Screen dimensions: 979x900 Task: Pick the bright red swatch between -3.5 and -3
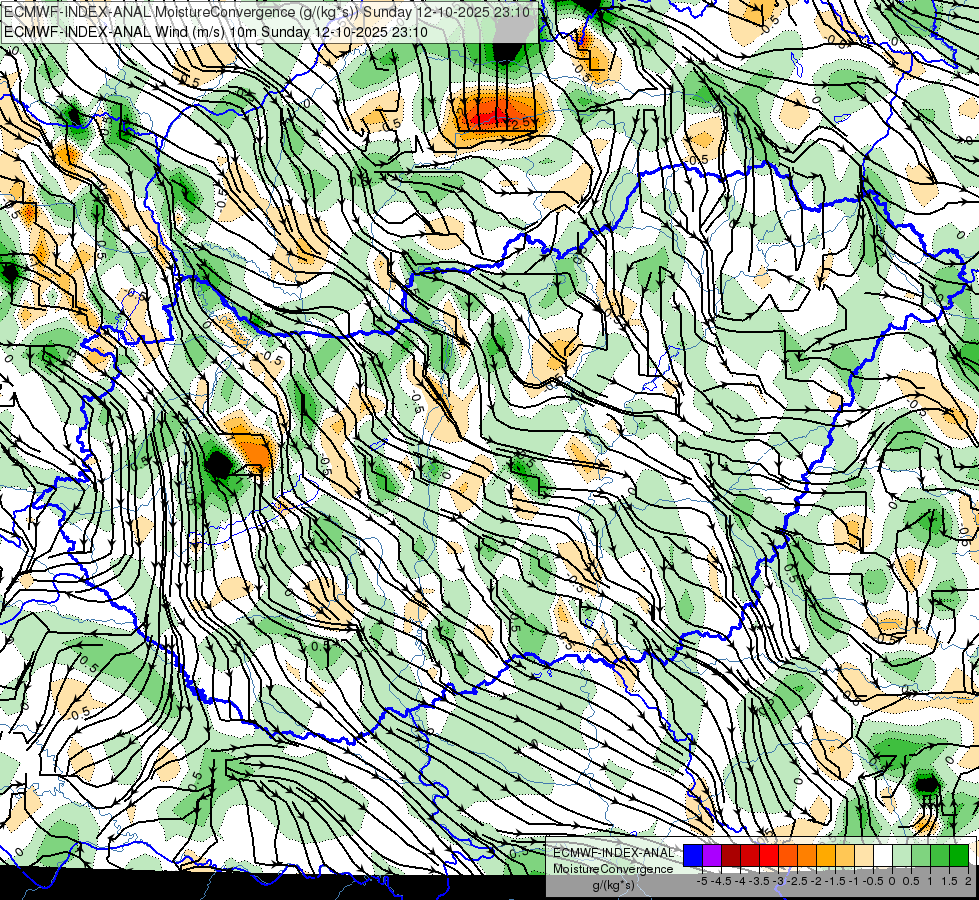tap(769, 855)
